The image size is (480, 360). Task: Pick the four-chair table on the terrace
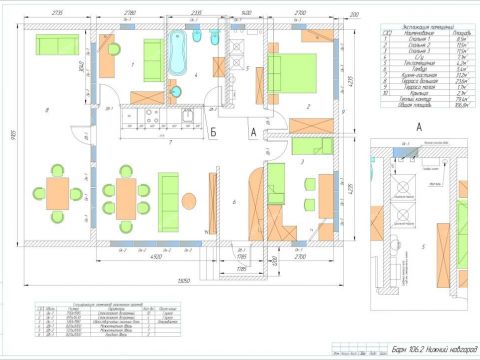[x=57, y=193]
